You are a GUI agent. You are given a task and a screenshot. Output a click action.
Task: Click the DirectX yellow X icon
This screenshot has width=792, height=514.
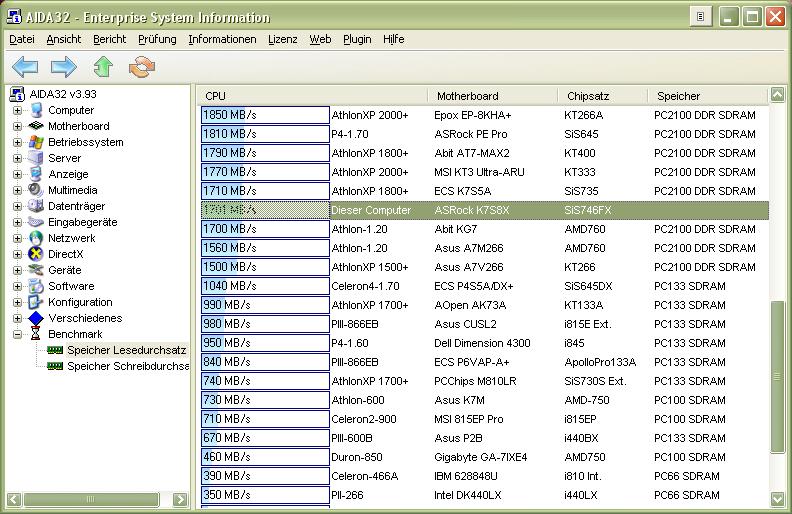[x=36, y=254]
